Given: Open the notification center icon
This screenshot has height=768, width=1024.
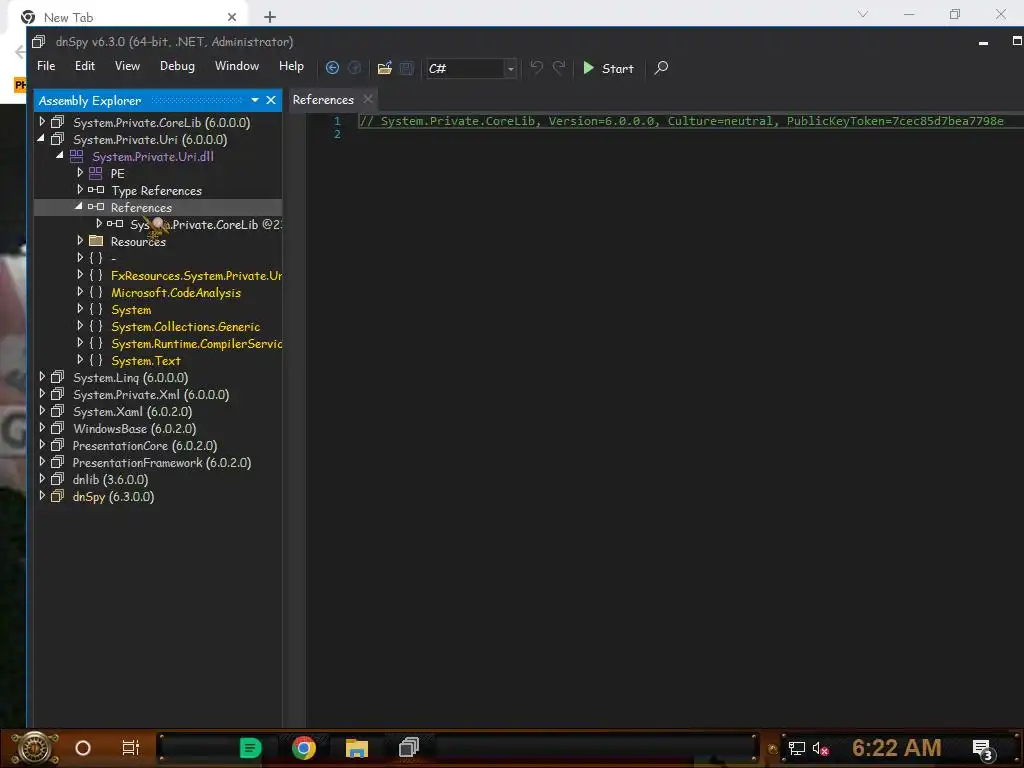Looking at the screenshot, I should pyautogui.click(x=984, y=750).
